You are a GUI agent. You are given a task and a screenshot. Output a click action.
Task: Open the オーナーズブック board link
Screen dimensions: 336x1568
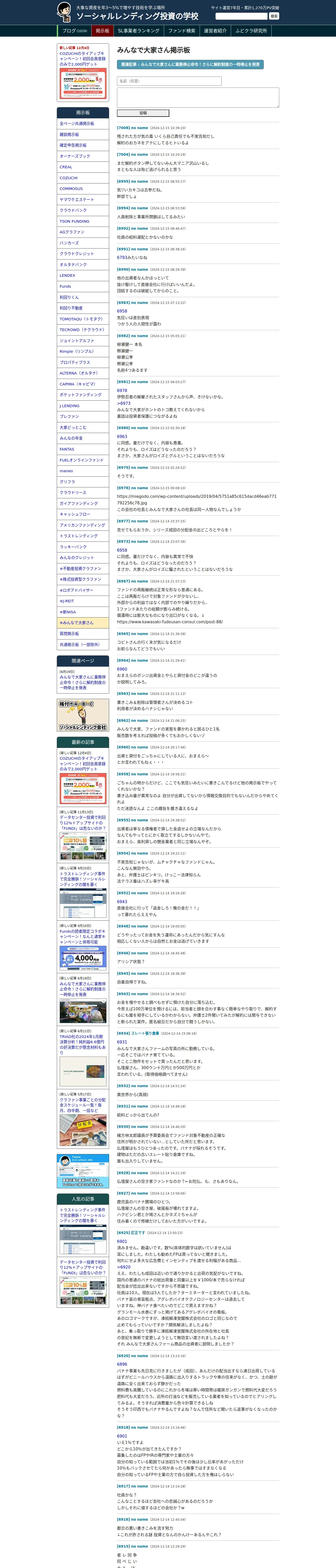pos(83,157)
